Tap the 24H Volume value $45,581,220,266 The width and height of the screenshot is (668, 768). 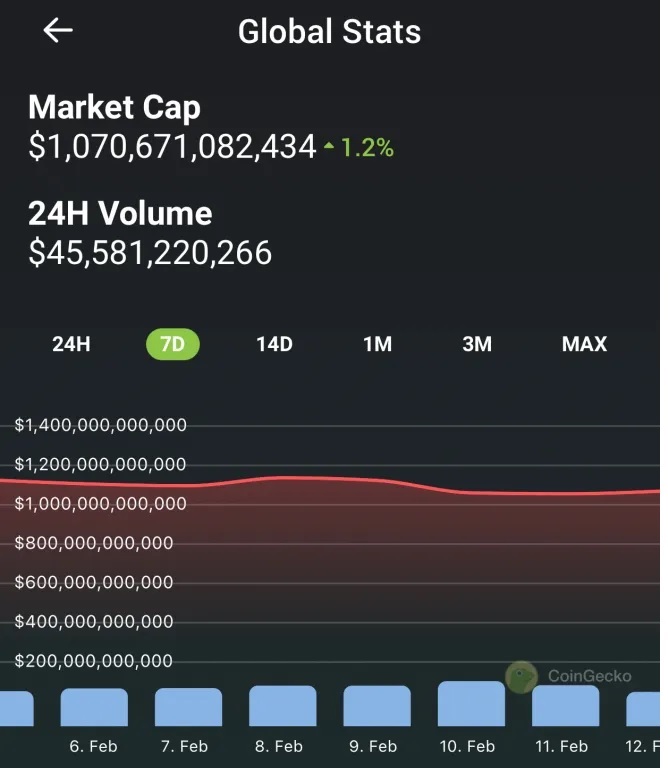tap(150, 253)
